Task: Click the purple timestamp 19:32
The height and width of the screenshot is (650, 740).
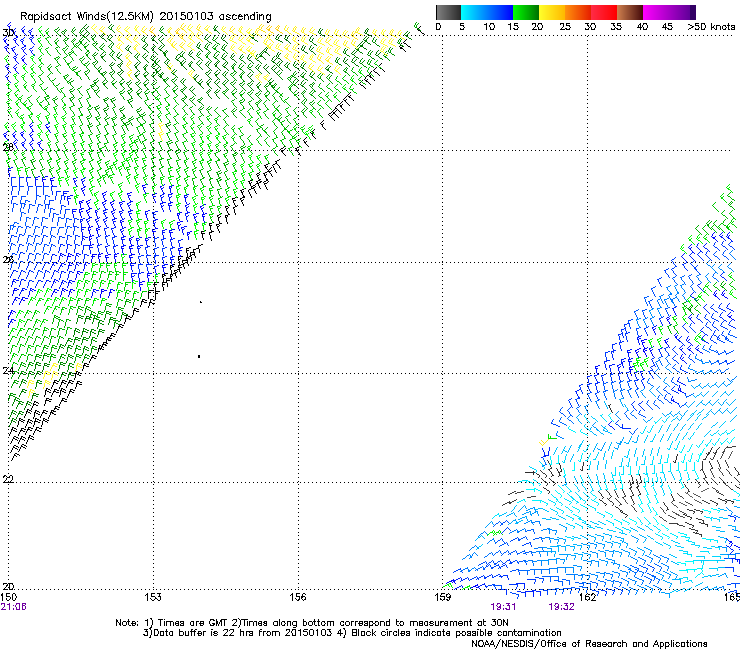Action: [561, 607]
